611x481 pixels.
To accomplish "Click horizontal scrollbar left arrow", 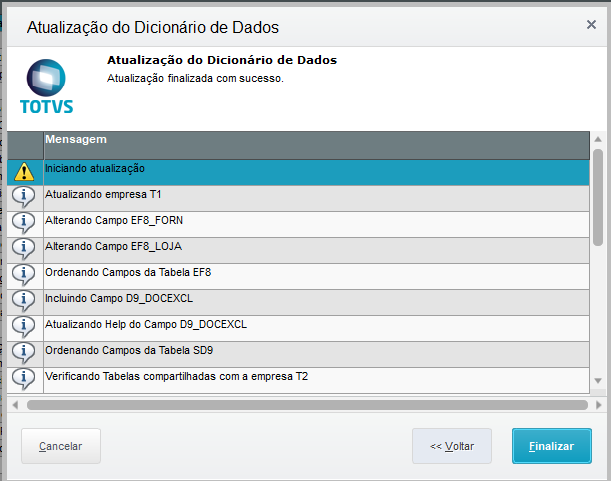I will [x=14, y=405].
